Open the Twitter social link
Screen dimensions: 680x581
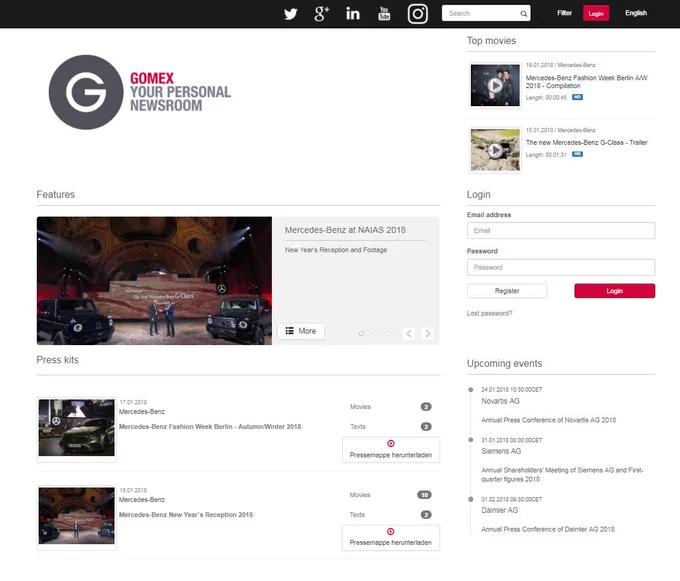(x=291, y=14)
